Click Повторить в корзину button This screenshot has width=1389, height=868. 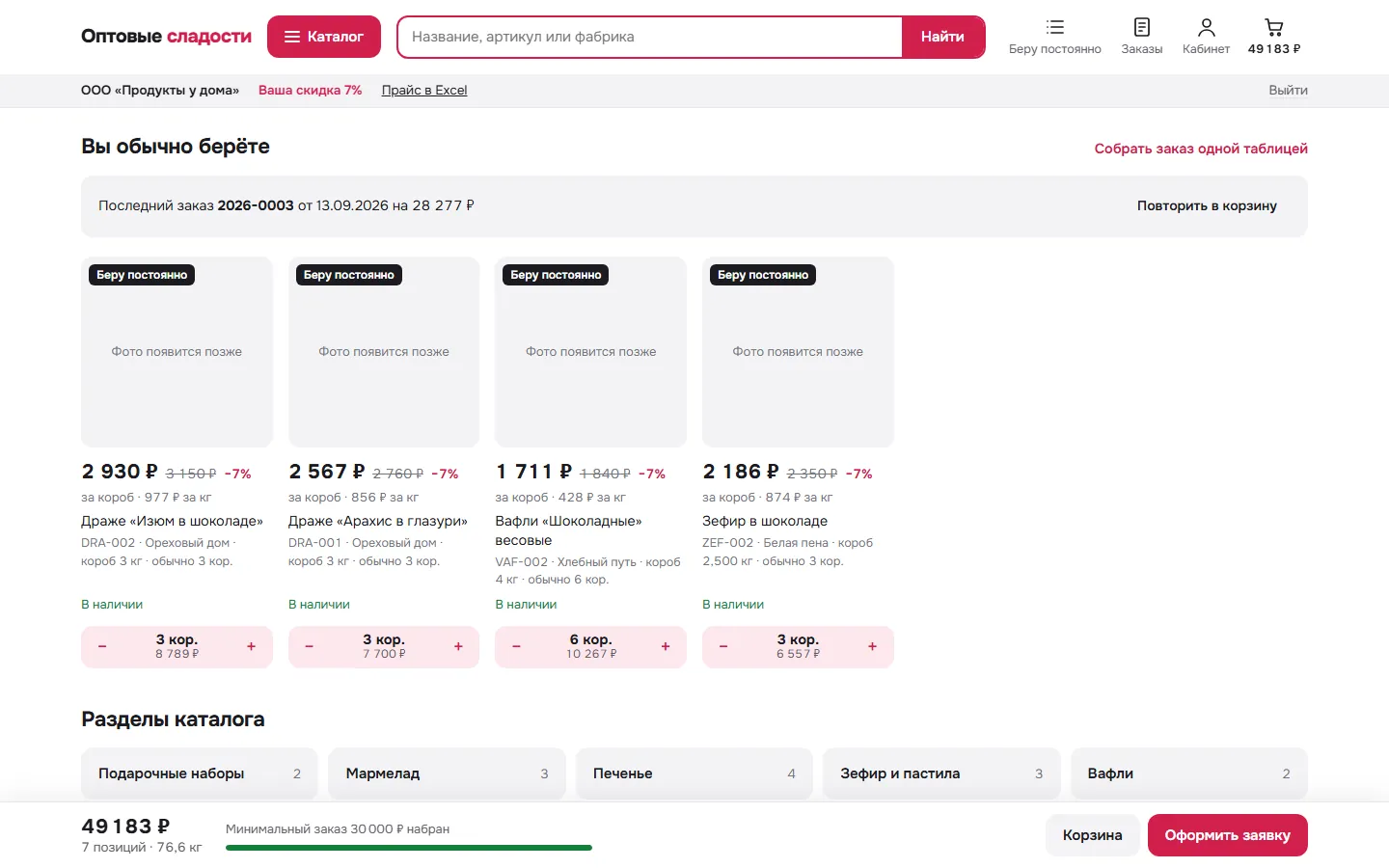click(1207, 205)
